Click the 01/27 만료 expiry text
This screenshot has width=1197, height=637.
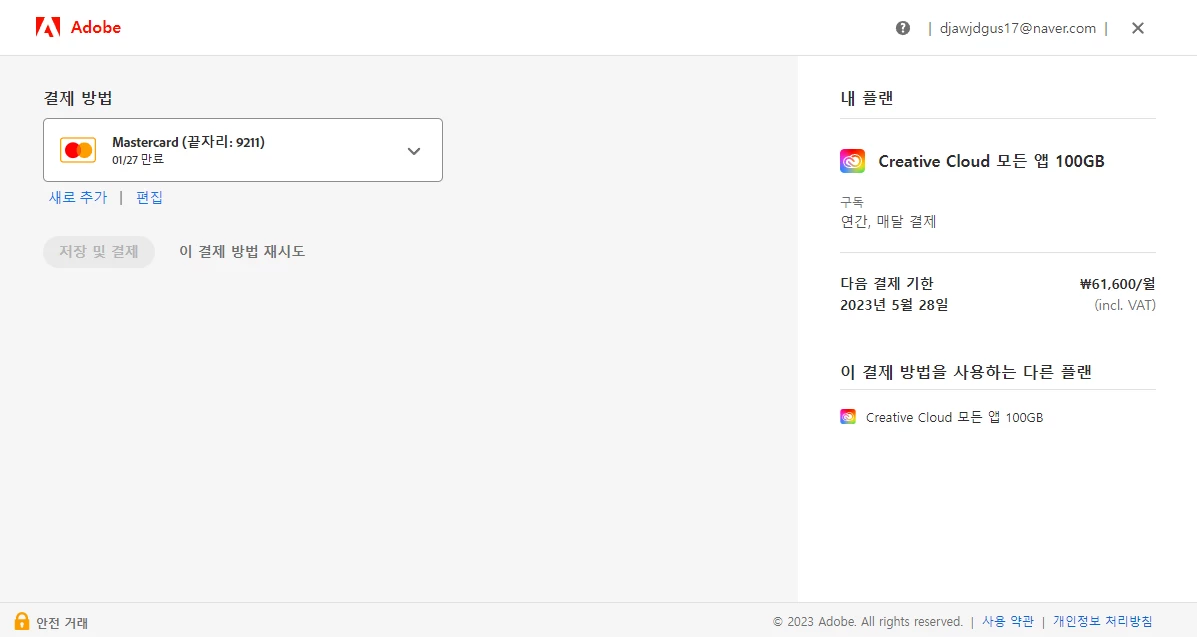coord(137,160)
